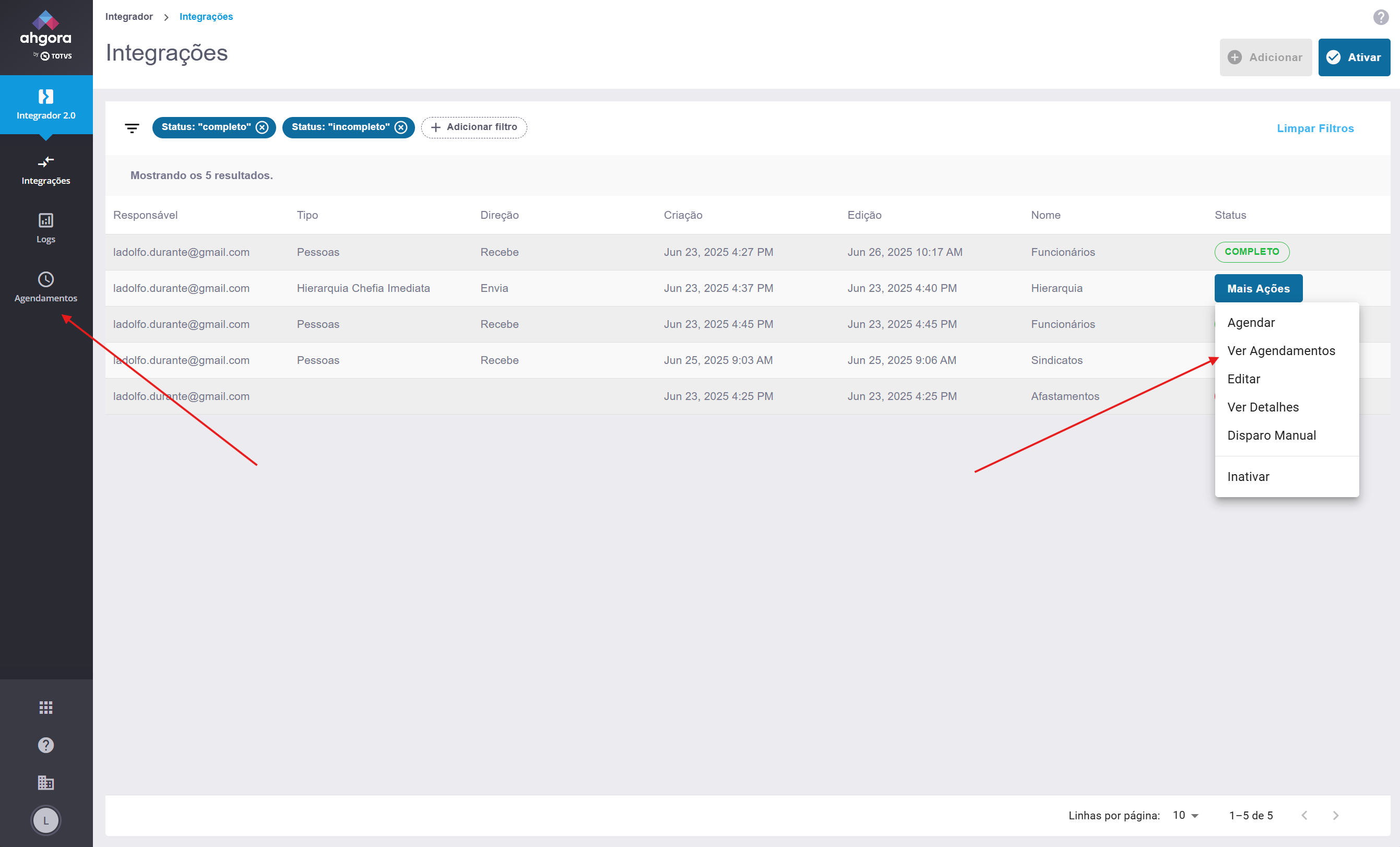Image resolution: width=1400 pixels, height=847 pixels.
Task: Remove the Status incompleto filter chip
Action: pos(401,127)
